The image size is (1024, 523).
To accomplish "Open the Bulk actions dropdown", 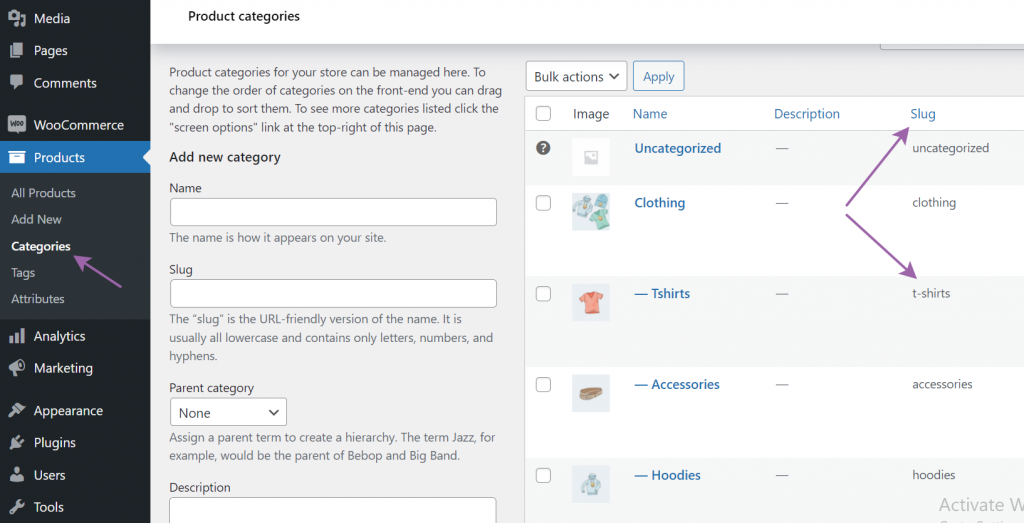I will pos(576,76).
